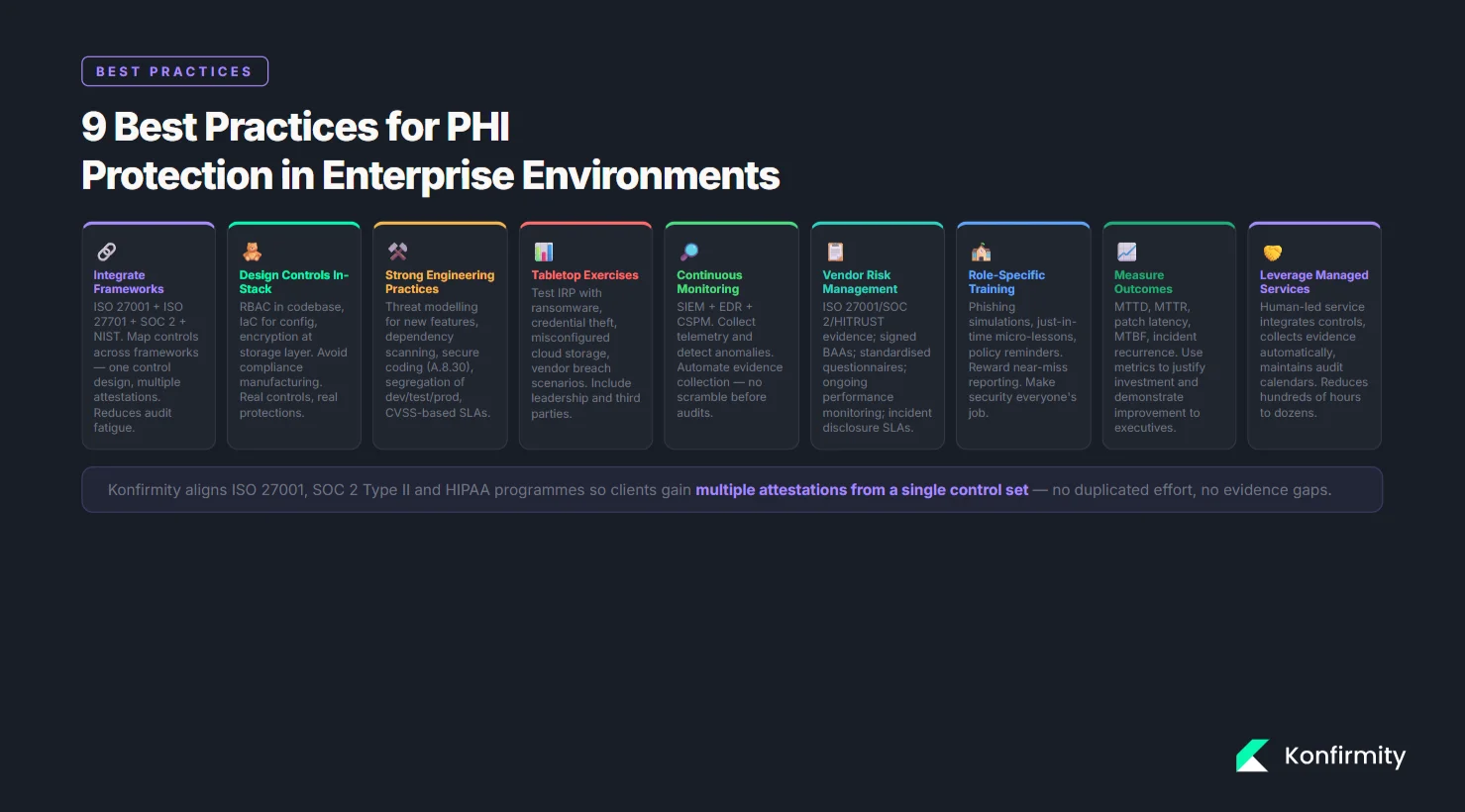This screenshot has height=812, width=1465.
Task: Click the summary banner beneath the cards
Action: (x=732, y=489)
